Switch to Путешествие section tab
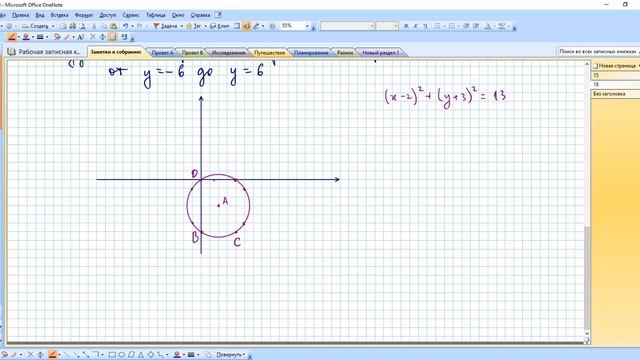This screenshot has width=640, height=360. [269, 53]
